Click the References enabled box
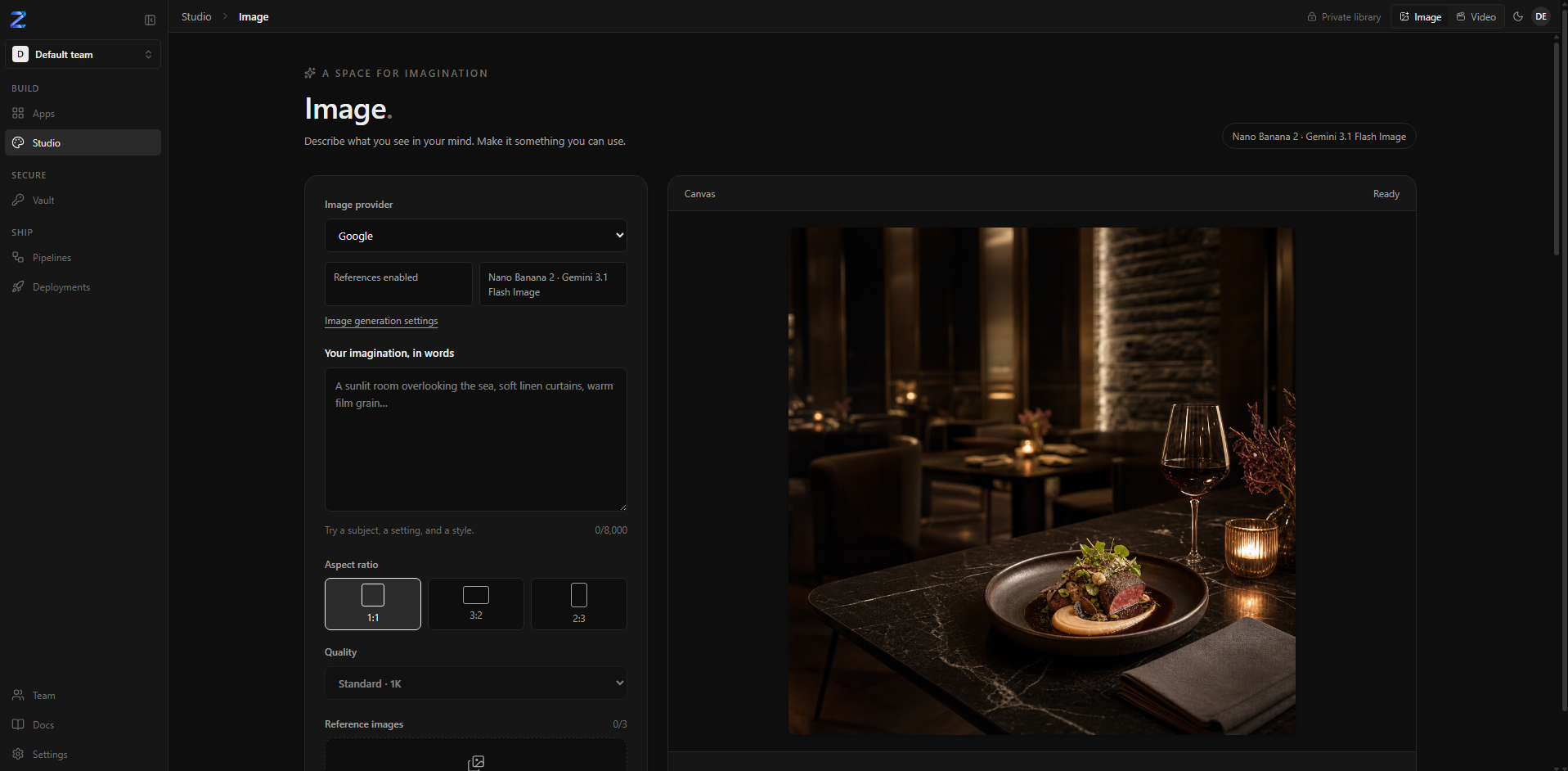The height and width of the screenshot is (771, 1568). point(398,284)
